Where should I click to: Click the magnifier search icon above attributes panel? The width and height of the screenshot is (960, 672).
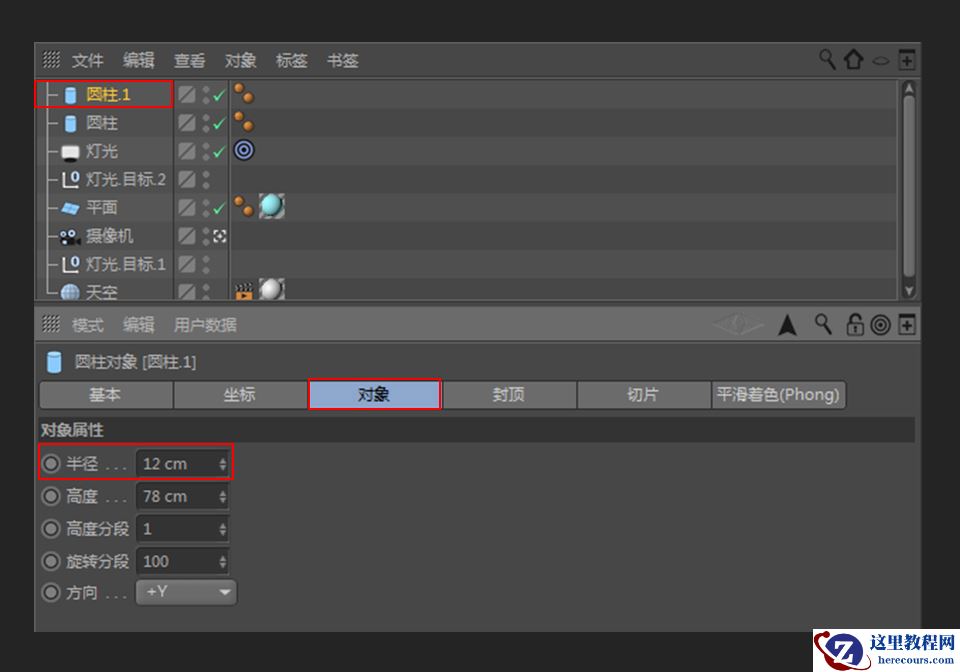822,325
